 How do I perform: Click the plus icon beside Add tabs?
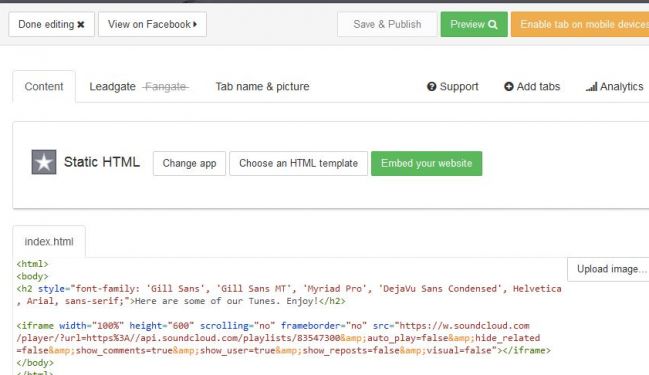point(509,87)
